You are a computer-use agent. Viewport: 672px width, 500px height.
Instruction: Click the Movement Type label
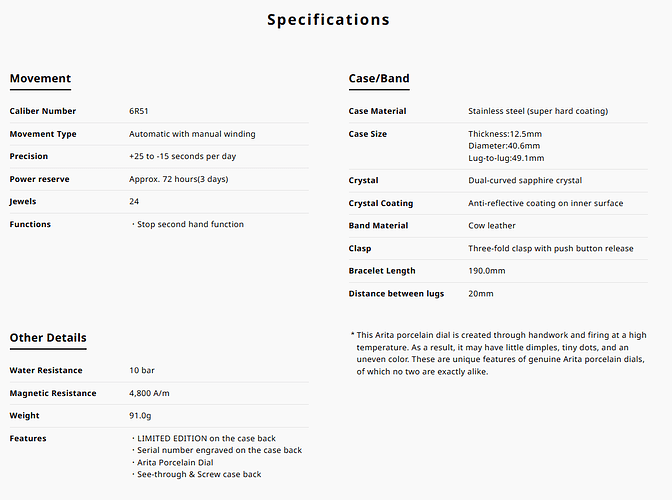pyautogui.click(x=43, y=134)
